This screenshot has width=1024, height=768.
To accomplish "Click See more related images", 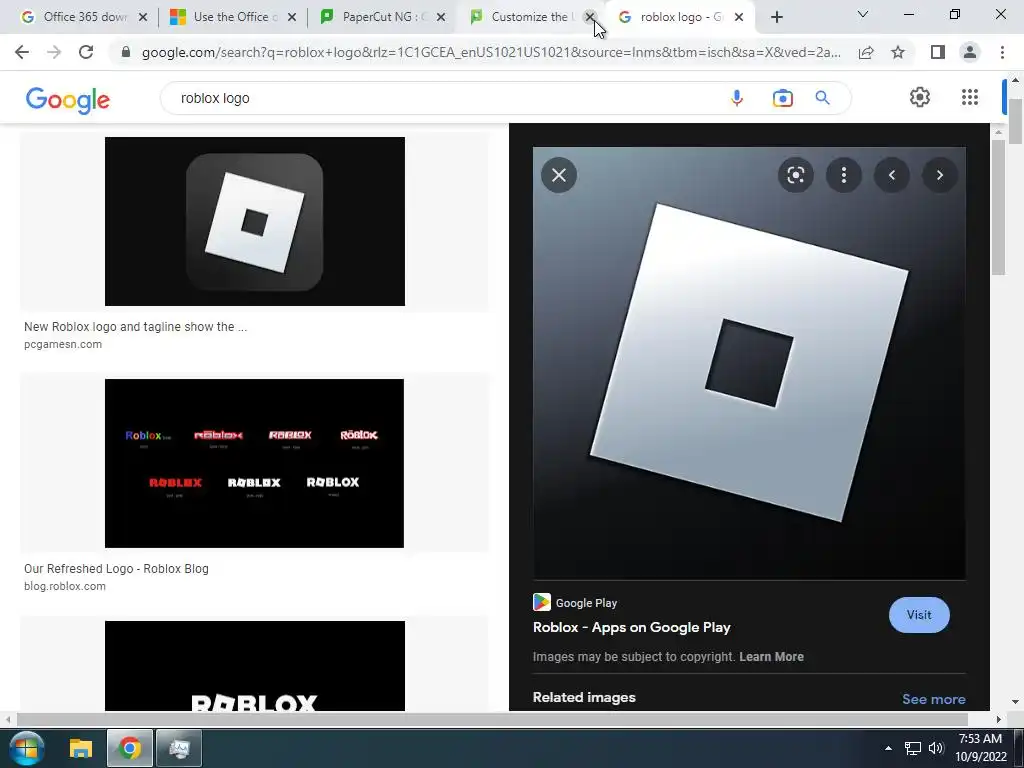I will tap(934, 699).
